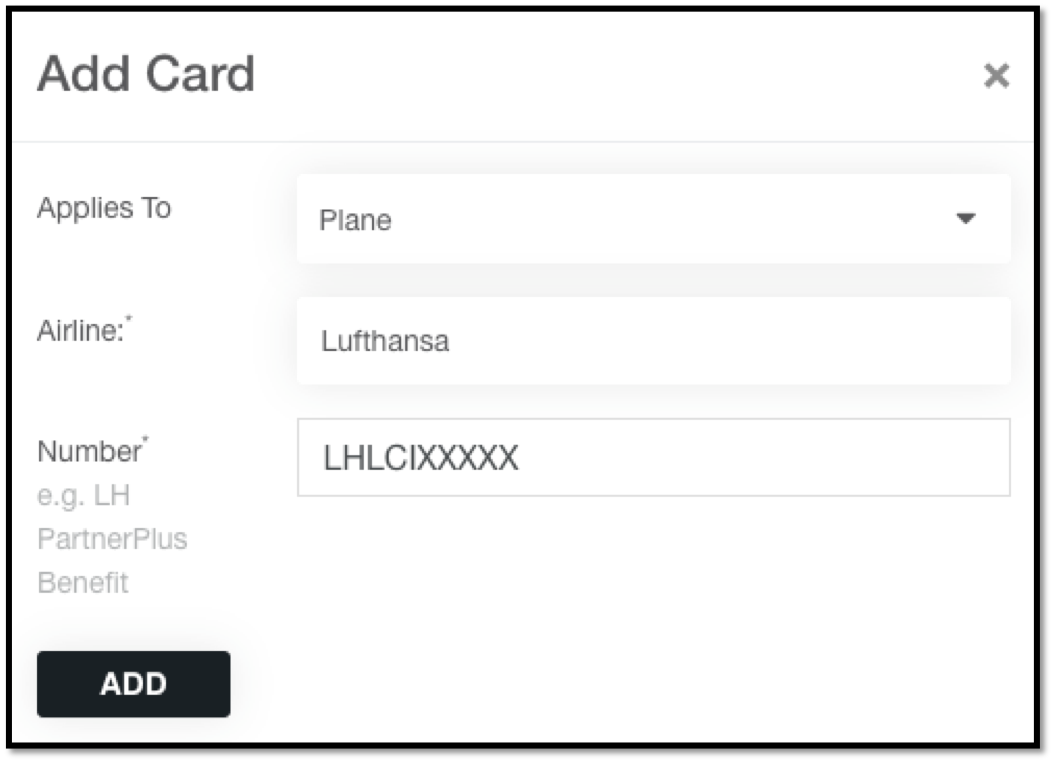Click the required asterisk beside Number
The image size is (1052, 760).
click(x=146, y=439)
